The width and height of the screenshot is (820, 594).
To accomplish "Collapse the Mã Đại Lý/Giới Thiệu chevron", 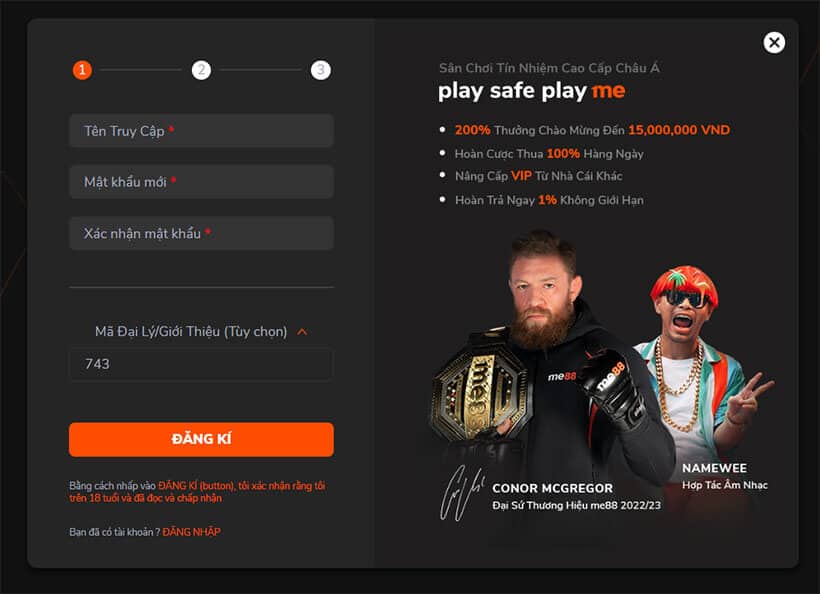I will 302,332.
